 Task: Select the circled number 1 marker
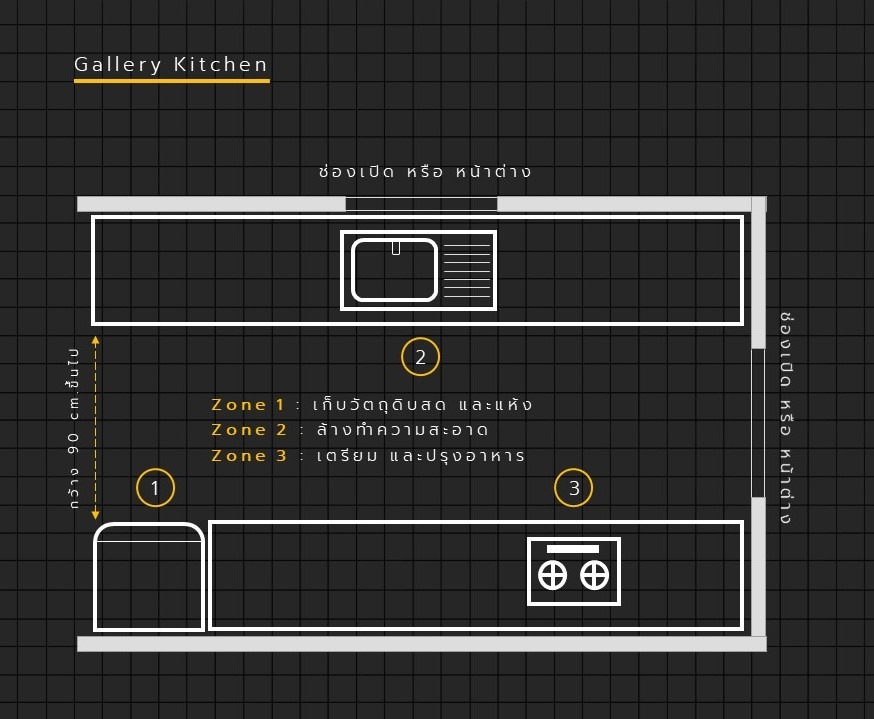[x=156, y=488]
